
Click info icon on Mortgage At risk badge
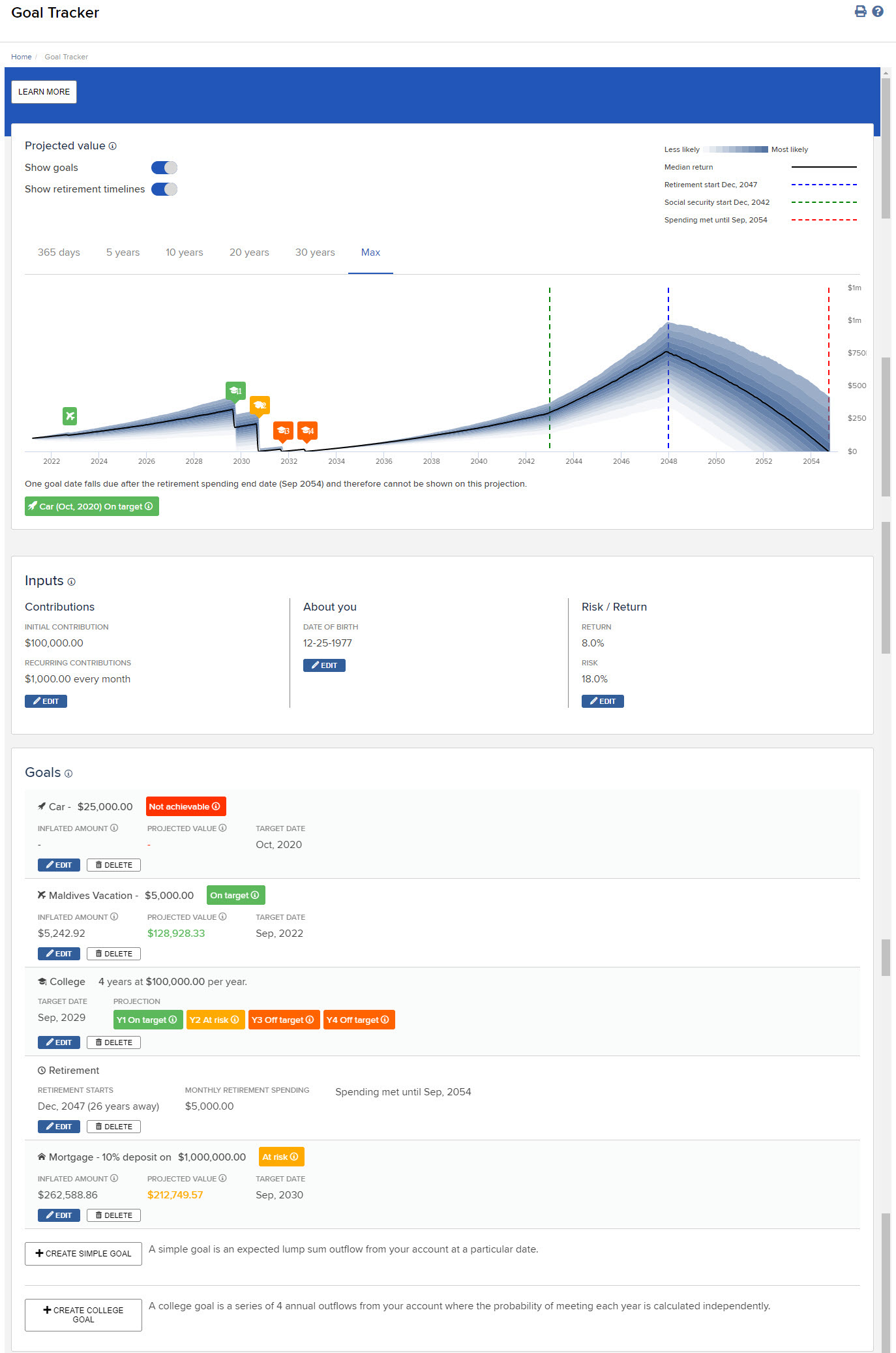(x=294, y=1157)
